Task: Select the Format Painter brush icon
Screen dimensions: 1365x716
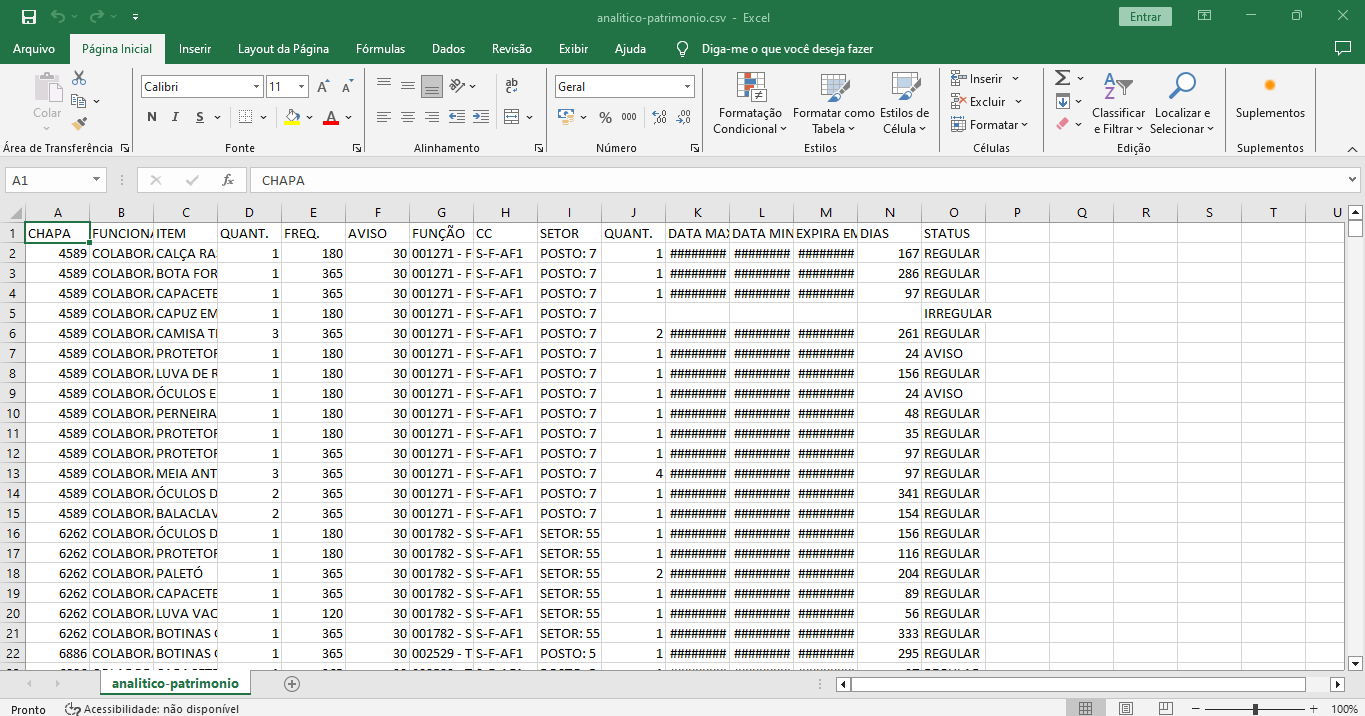Action: point(79,124)
